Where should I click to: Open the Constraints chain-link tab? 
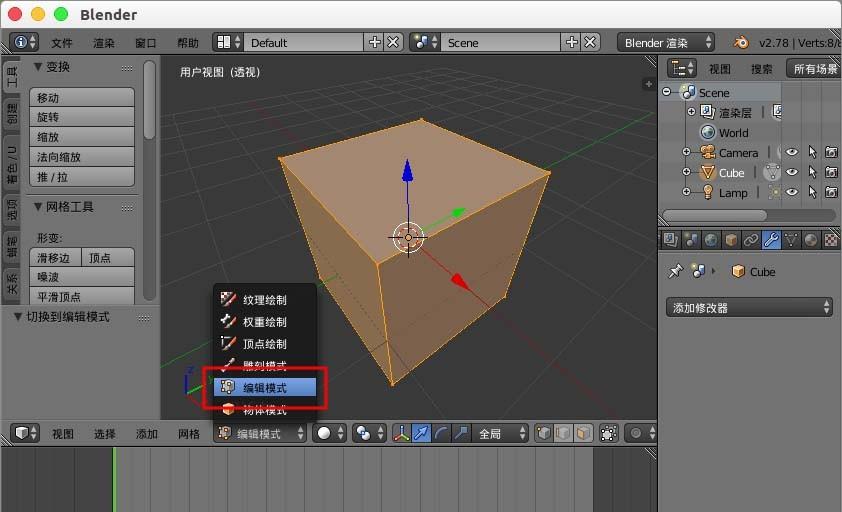pyautogui.click(x=751, y=240)
